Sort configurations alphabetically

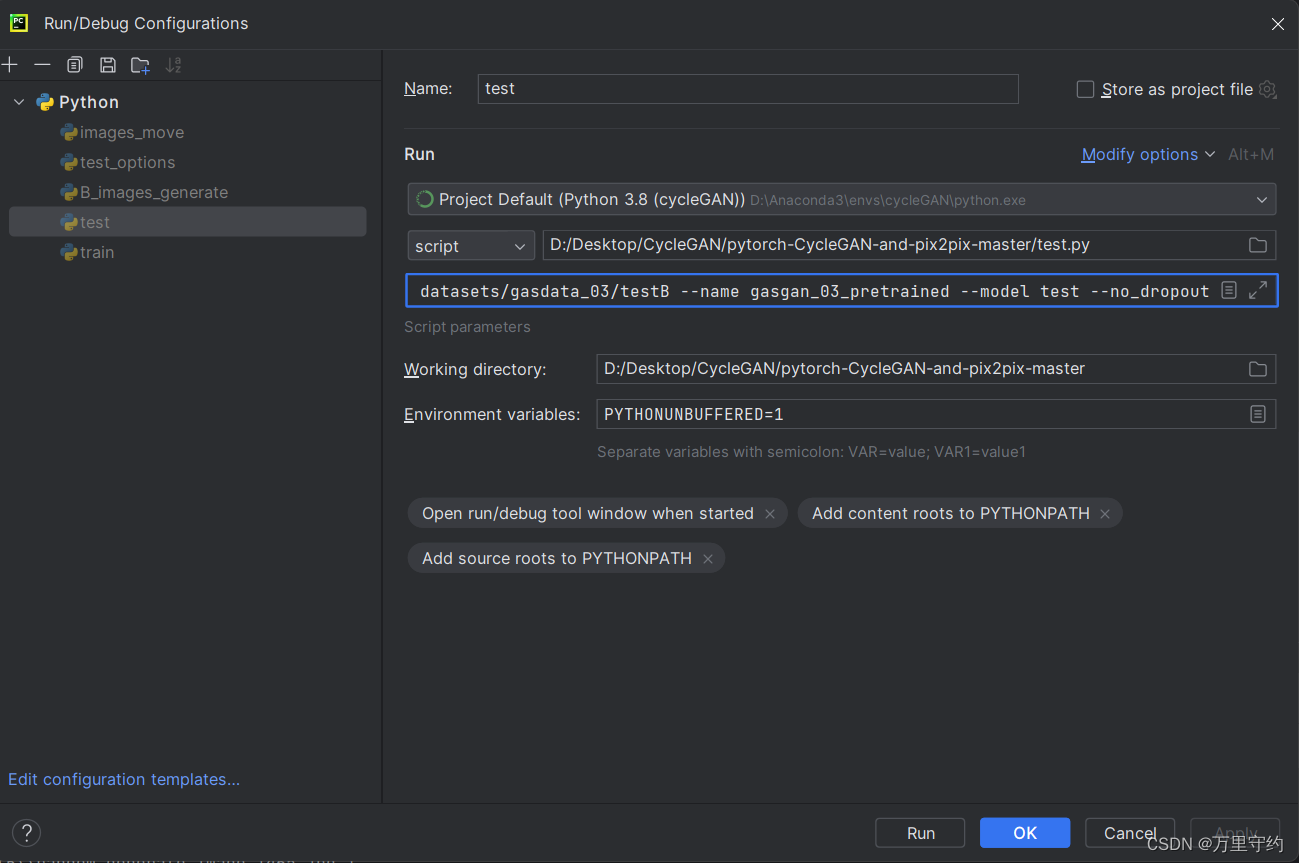(173, 65)
